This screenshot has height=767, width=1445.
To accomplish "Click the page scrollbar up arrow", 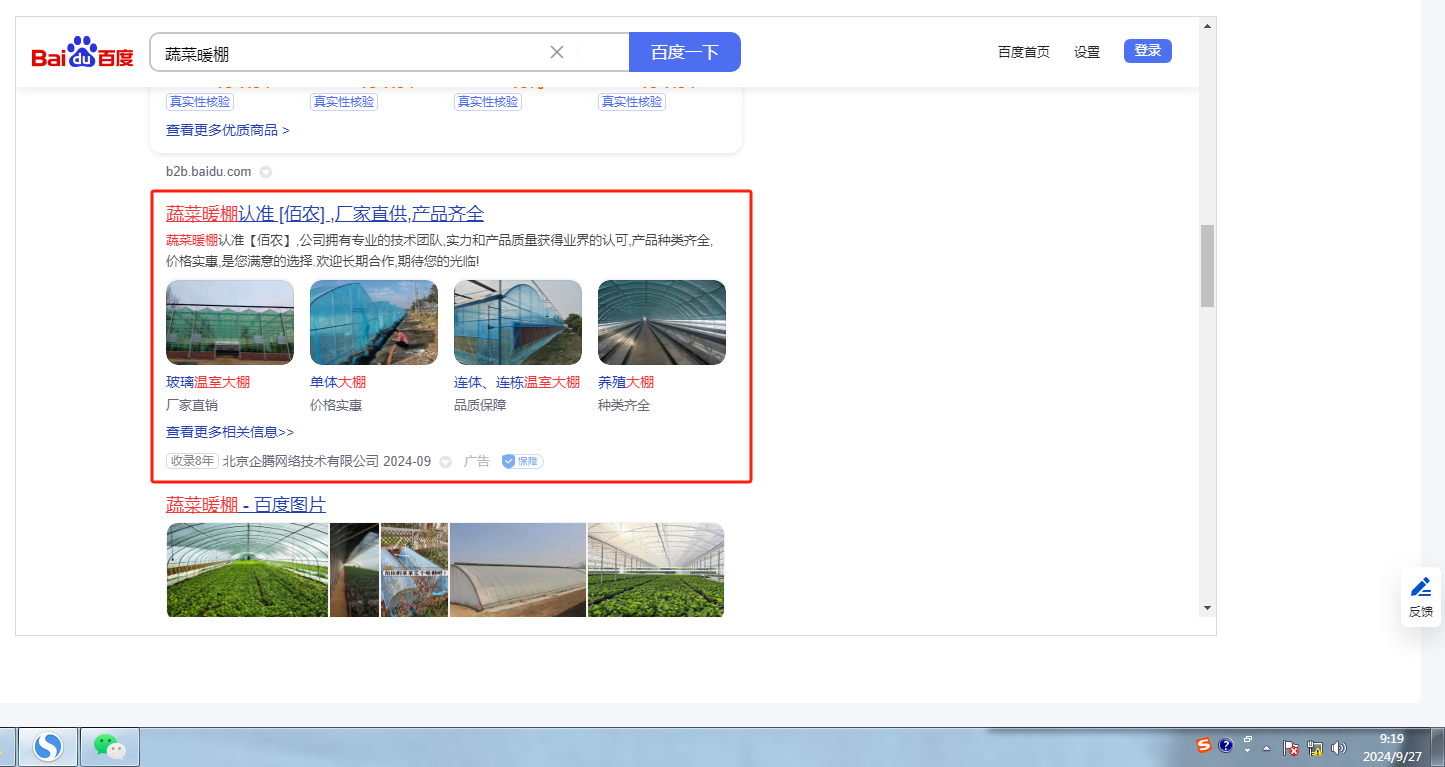I will click(1208, 25).
